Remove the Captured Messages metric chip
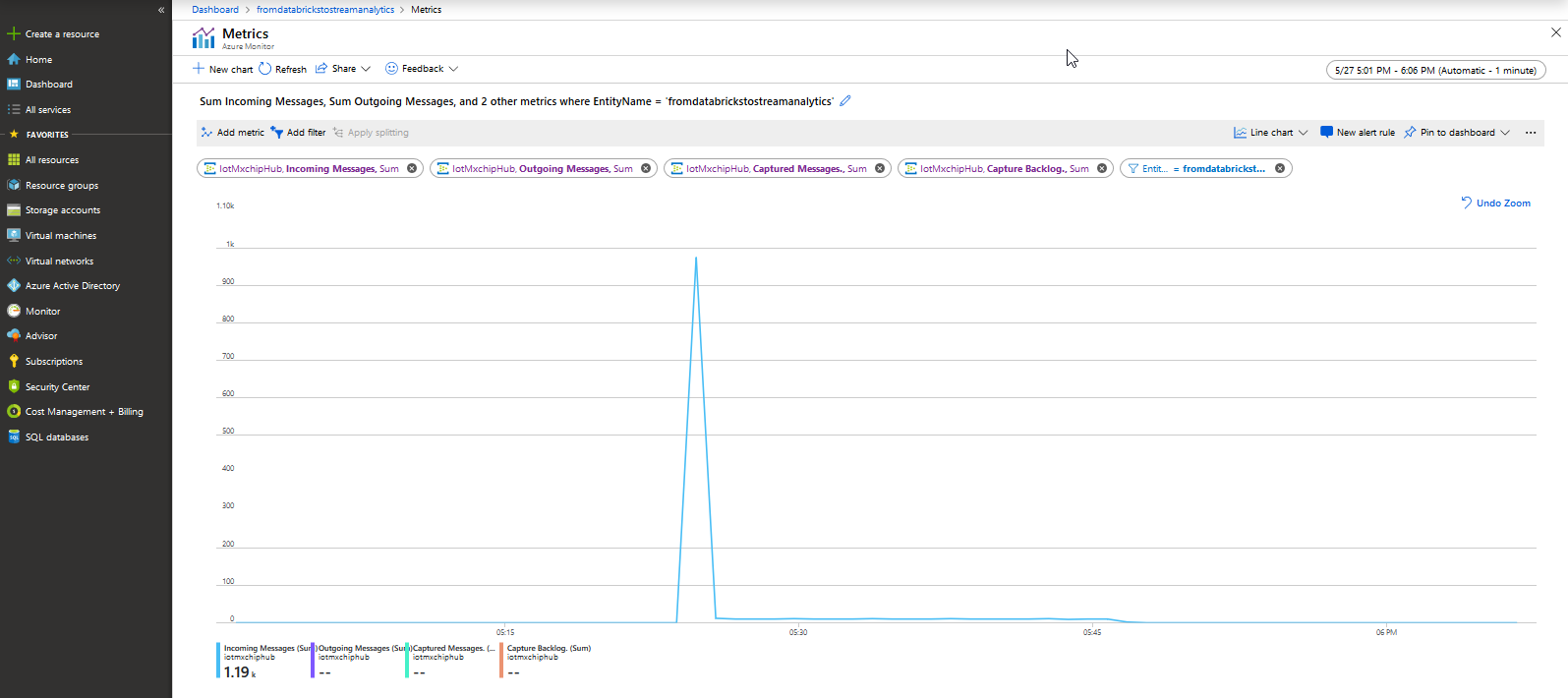Image resolution: width=1568 pixels, height=698 pixels. 880,168
